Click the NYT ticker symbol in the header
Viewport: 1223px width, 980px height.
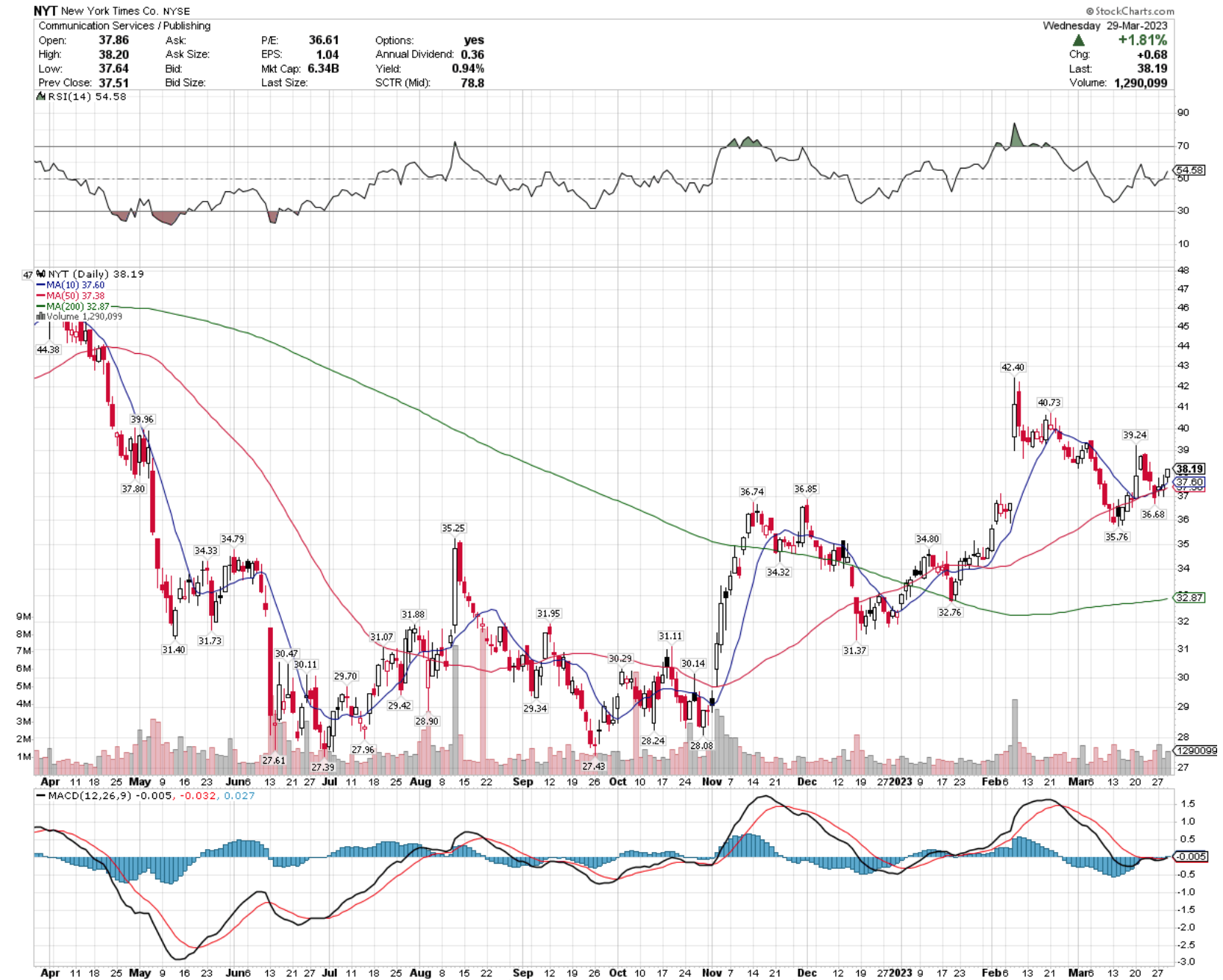pyautogui.click(x=46, y=11)
